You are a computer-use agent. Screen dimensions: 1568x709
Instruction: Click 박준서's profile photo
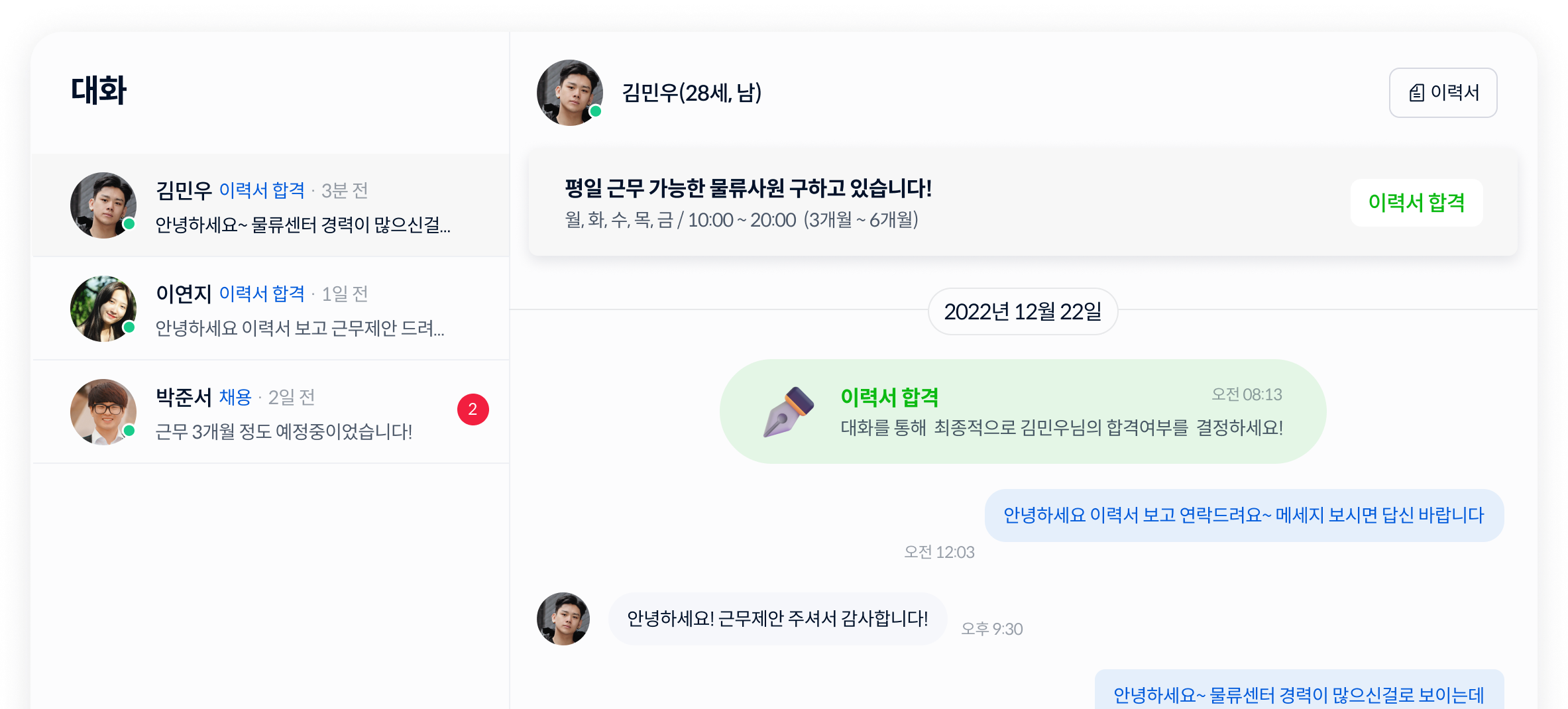[103, 412]
